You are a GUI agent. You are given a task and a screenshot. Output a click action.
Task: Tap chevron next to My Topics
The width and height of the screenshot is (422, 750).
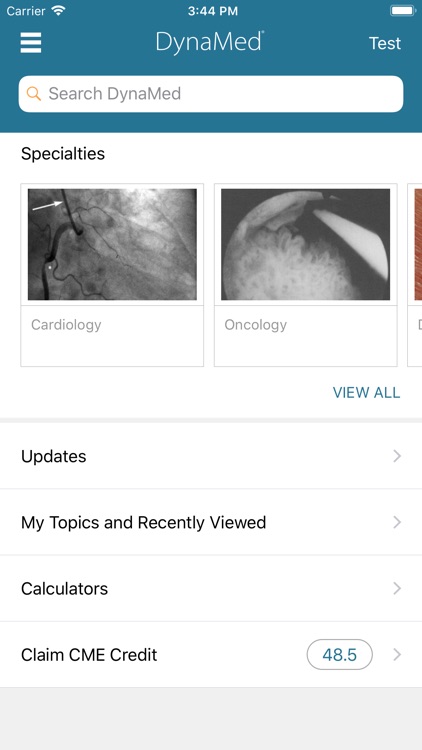point(397,522)
